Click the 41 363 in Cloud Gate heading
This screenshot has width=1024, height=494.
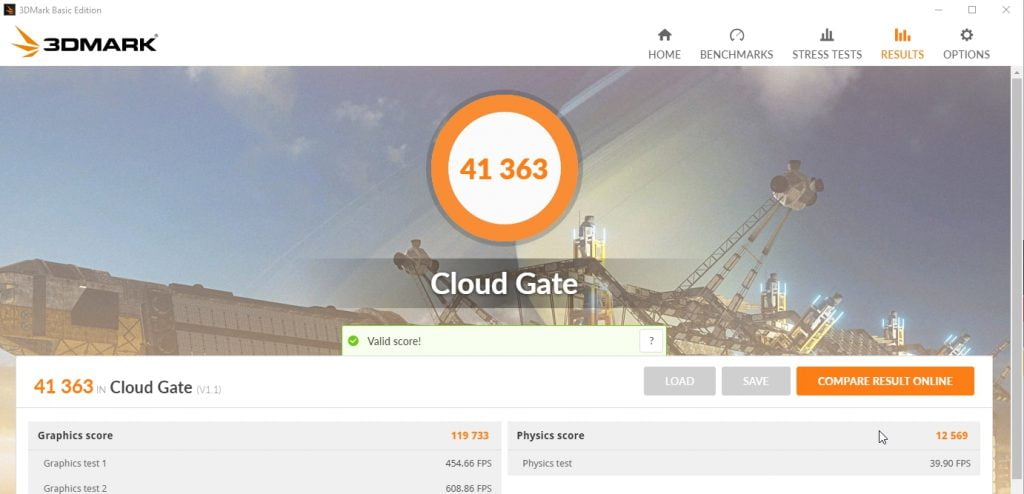tap(127, 387)
